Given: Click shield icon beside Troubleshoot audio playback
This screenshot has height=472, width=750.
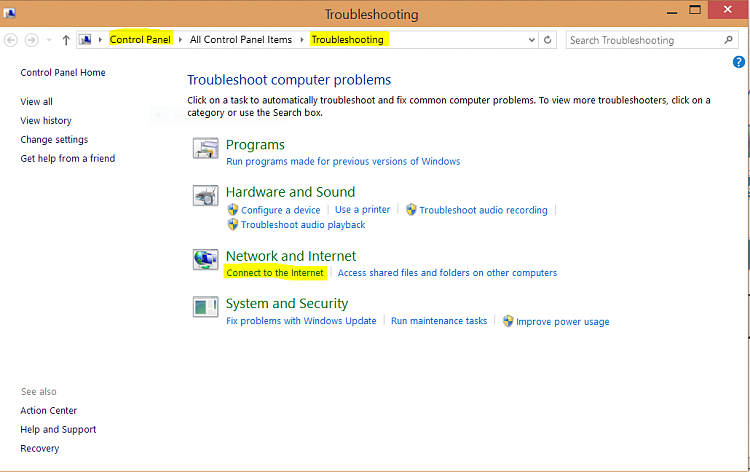Looking at the screenshot, I should 233,224.
